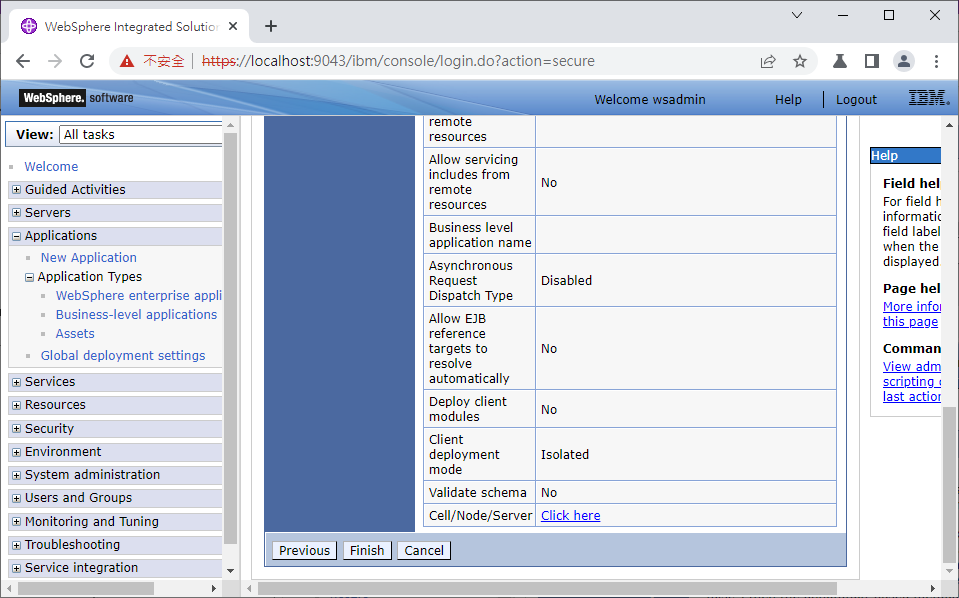Image resolution: width=959 pixels, height=598 pixels.
Task: Expand Guided Activities section
Action: click(x=17, y=190)
